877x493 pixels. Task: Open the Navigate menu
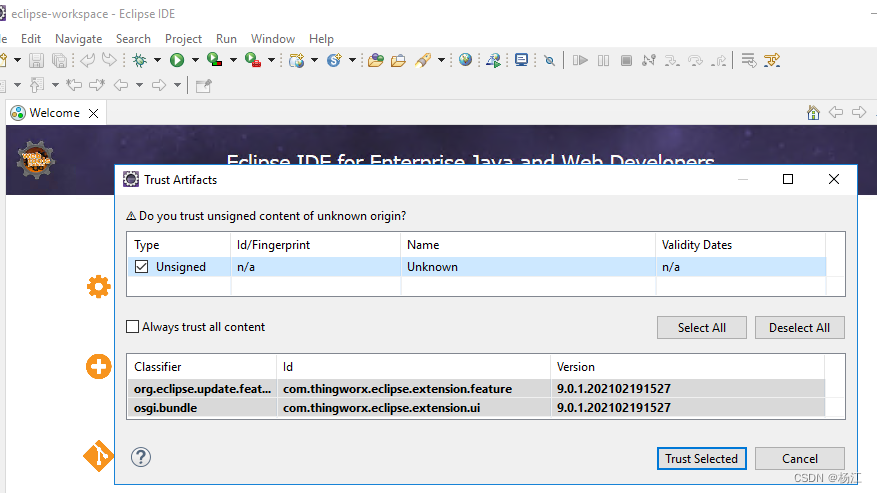click(x=78, y=39)
